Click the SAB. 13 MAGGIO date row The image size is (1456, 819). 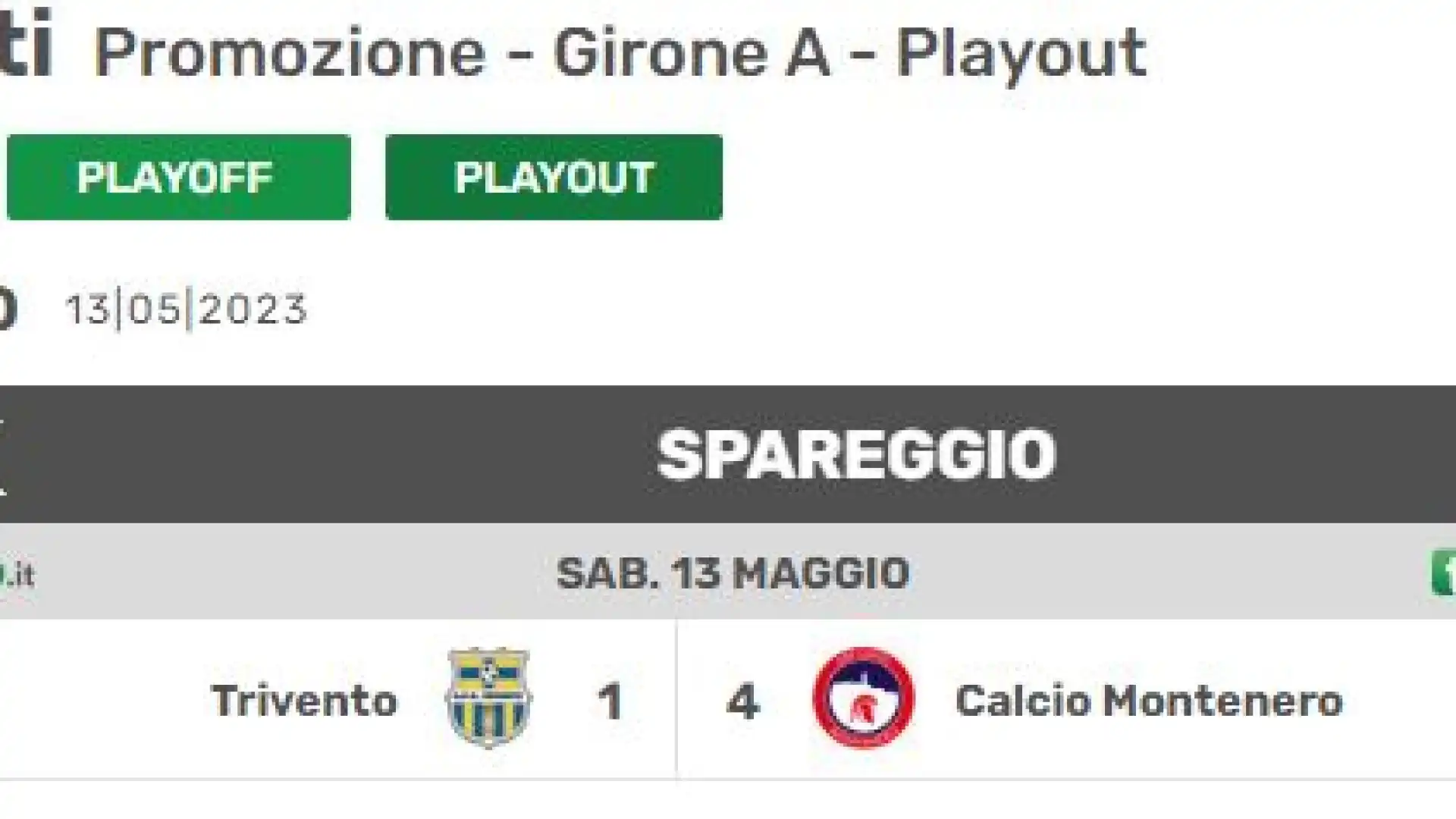click(728, 573)
